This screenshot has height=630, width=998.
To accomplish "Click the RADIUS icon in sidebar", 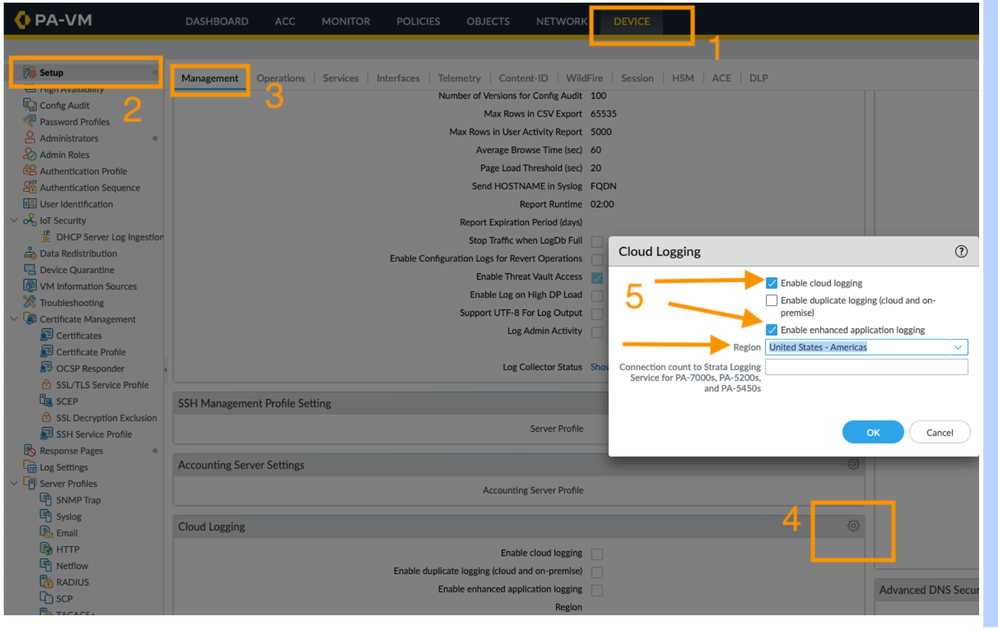I will click(x=46, y=582).
